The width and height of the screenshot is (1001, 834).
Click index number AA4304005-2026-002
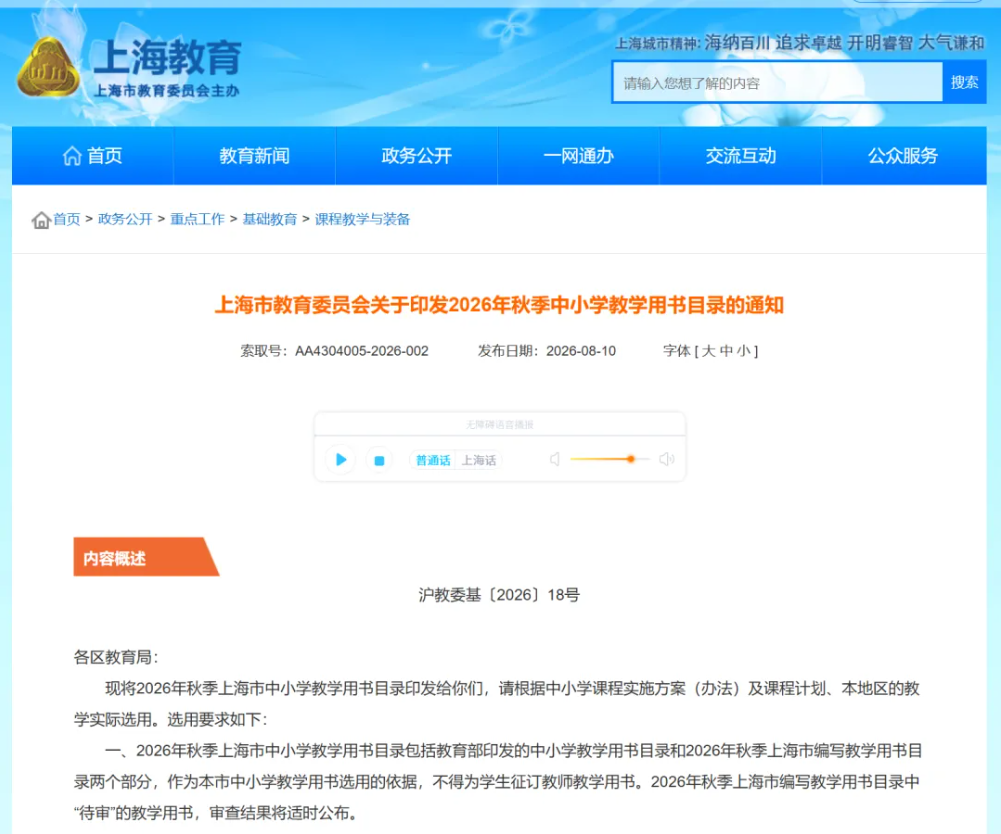coord(361,351)
